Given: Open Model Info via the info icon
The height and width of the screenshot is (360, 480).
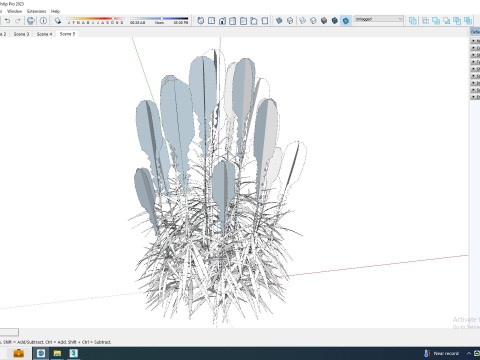Looking at the screenshot, I should (x=43, y=21).
